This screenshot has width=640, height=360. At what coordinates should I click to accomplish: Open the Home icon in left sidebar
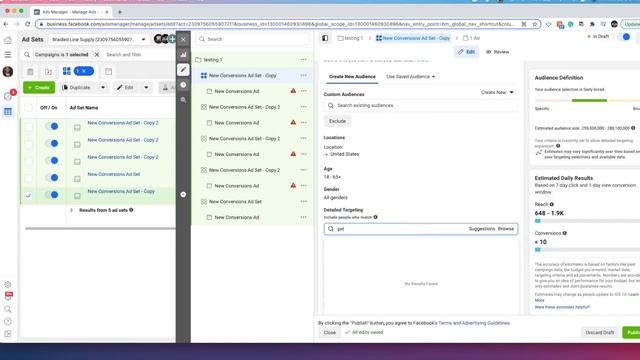click(x=8, y=40)
